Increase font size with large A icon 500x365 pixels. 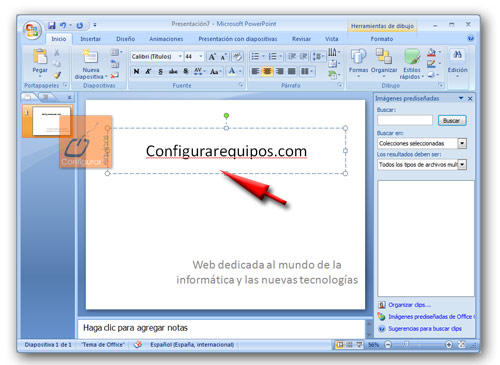tap(212, 57)
